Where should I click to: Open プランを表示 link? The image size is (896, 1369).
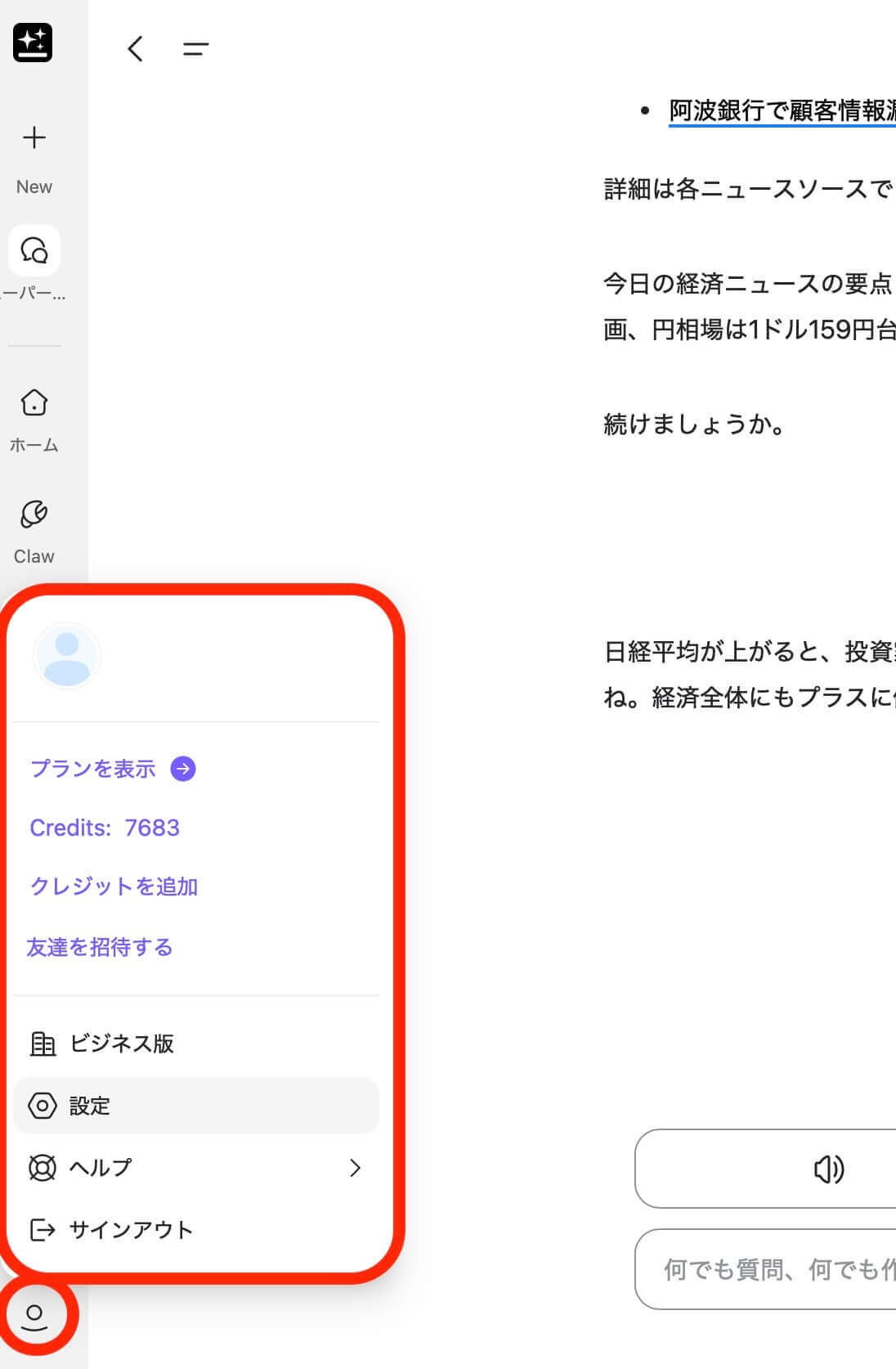[x=92, y=769]
